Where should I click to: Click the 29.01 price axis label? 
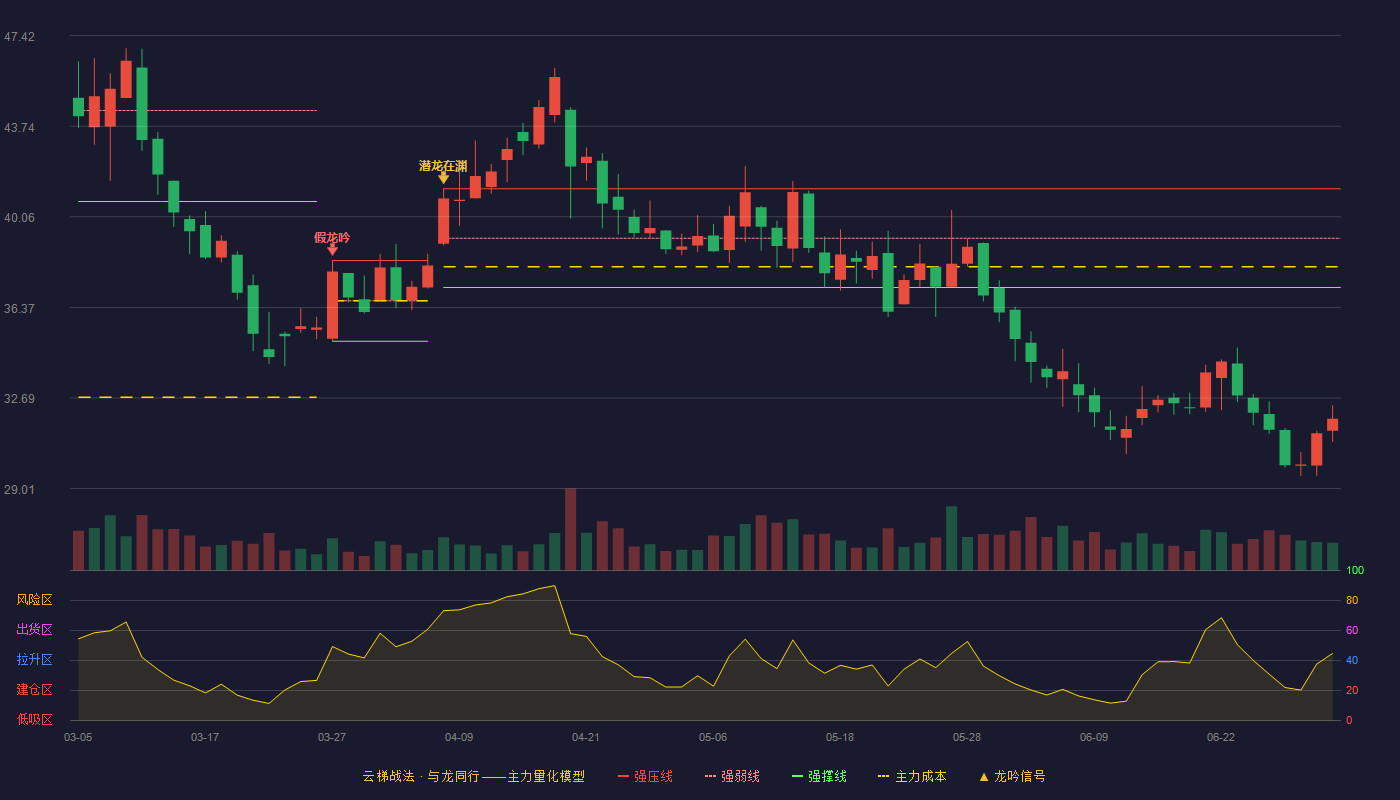(19, 489)
